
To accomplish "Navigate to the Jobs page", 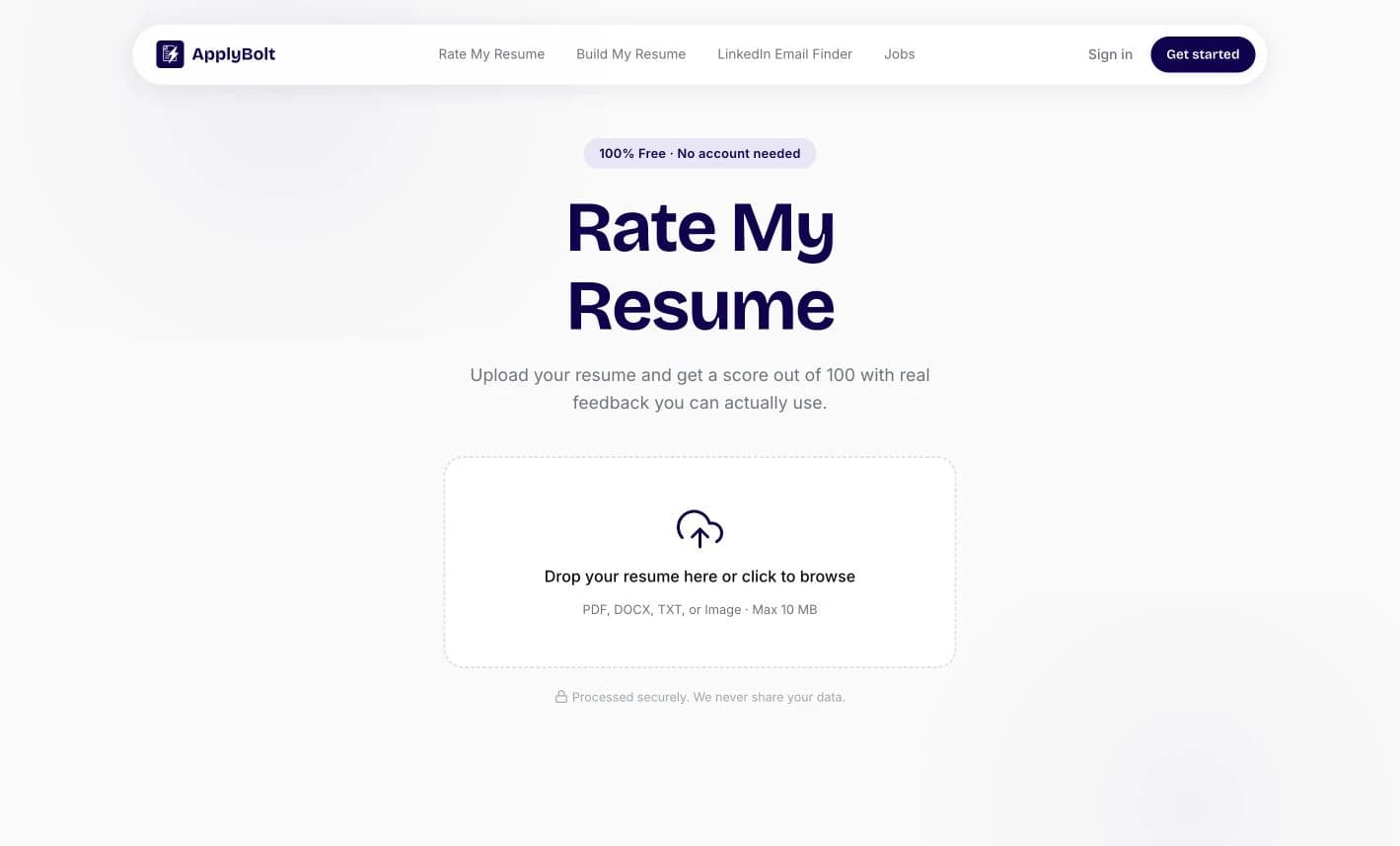I will click(899, 54).
